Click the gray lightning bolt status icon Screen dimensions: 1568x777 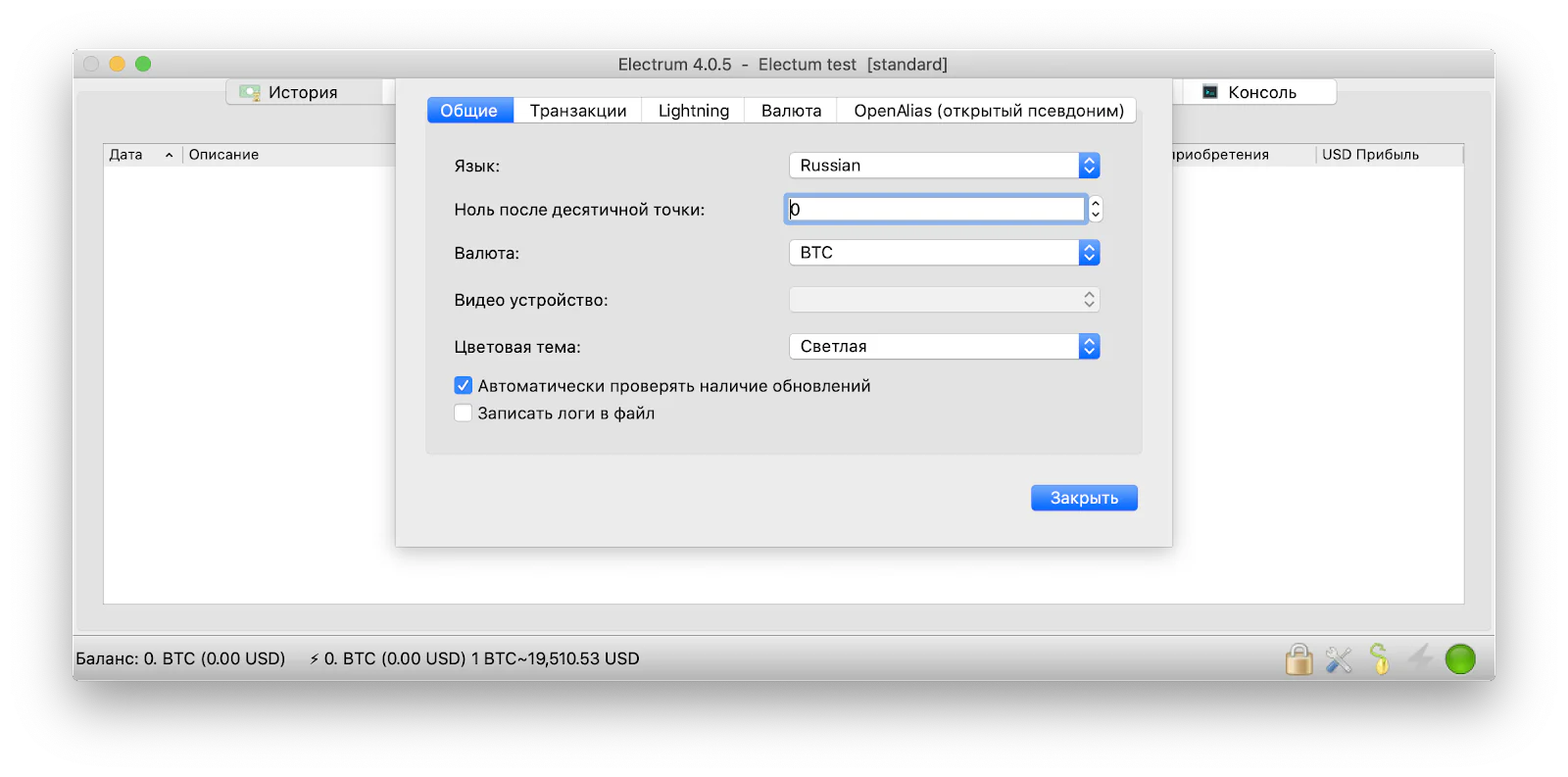pyautogui.click(x=1420, y=658)
